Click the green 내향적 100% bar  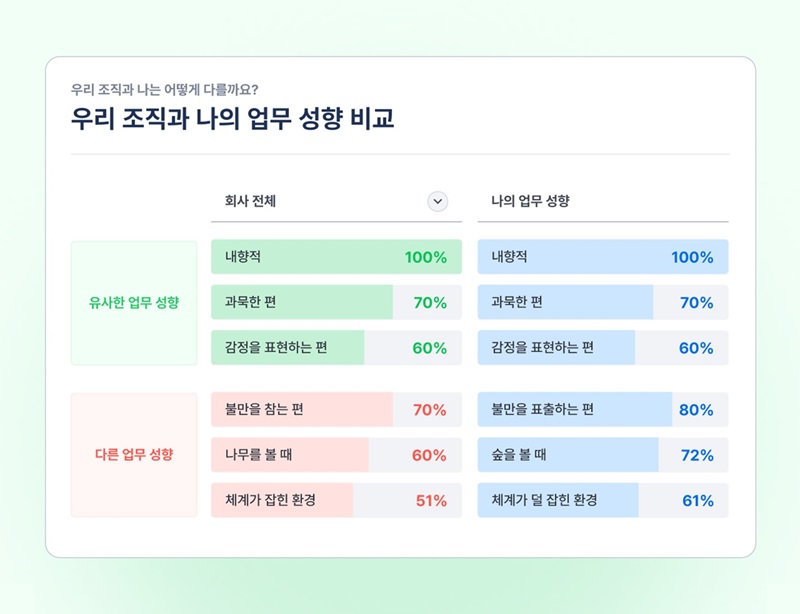336,257
